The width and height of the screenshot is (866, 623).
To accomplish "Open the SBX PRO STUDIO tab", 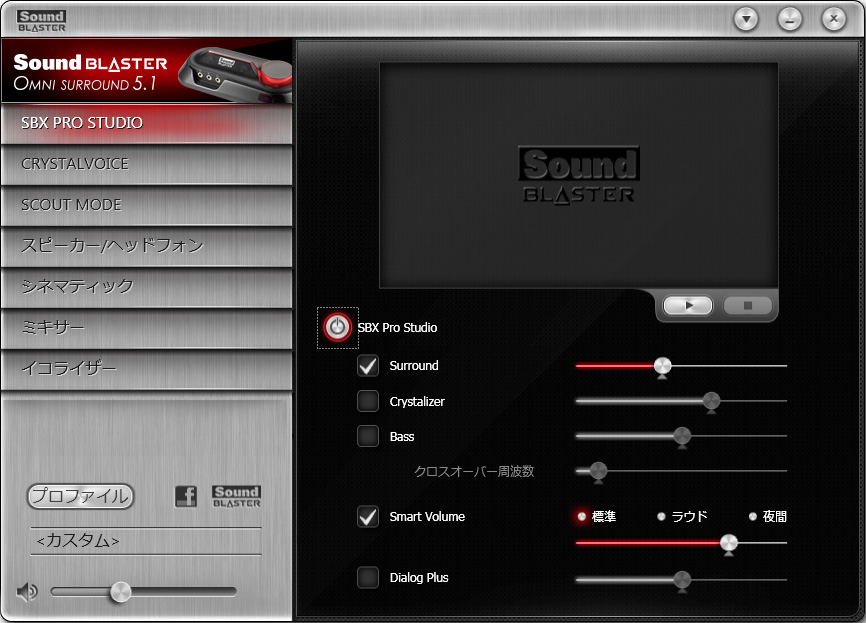I will click(146, 123).
